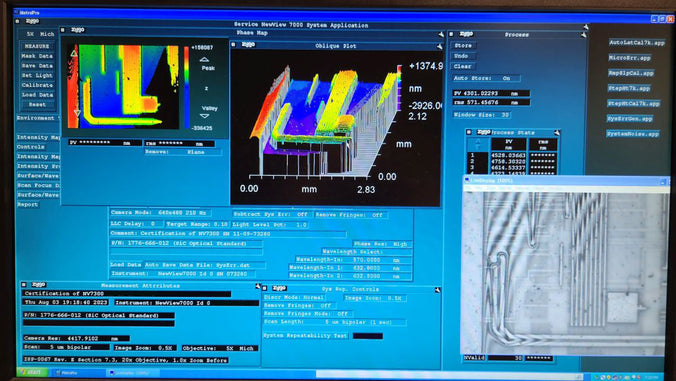
Task: Edit the Wavelength-In 1 field
Action: click(x=350, y=268)
